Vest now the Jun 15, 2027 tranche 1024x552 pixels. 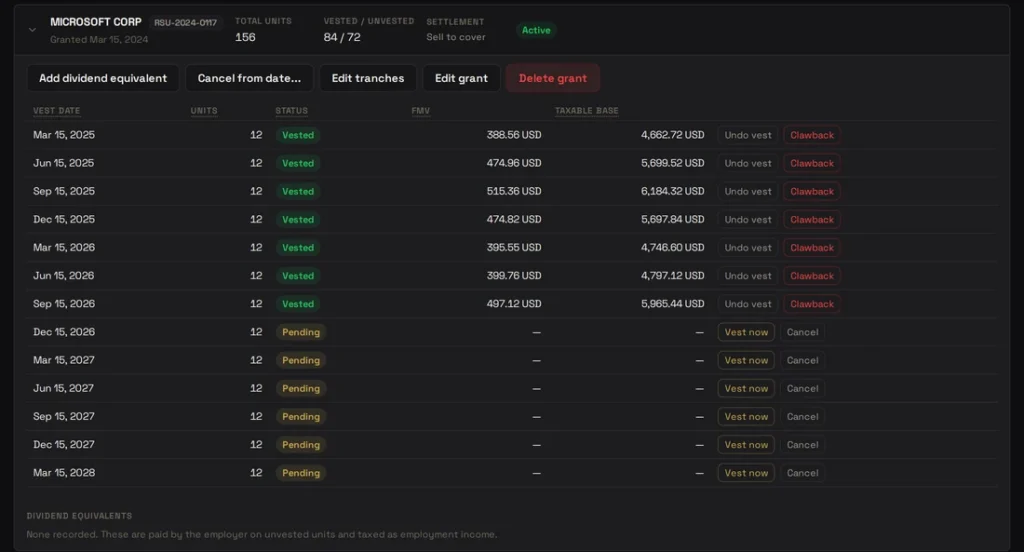click(x=746, y=388)
